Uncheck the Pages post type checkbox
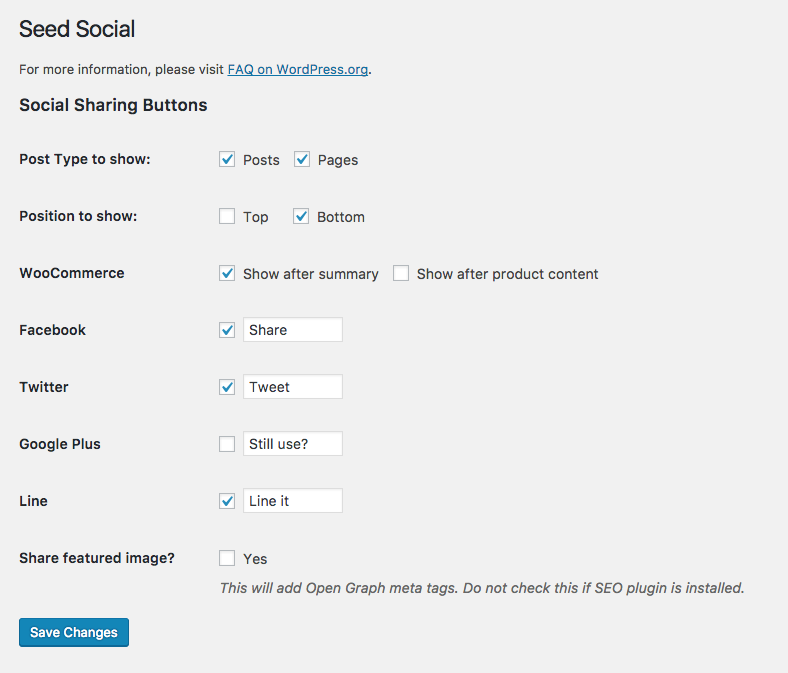Image resolution: width=788 pixels, height=673 pixels. [302, 159]
